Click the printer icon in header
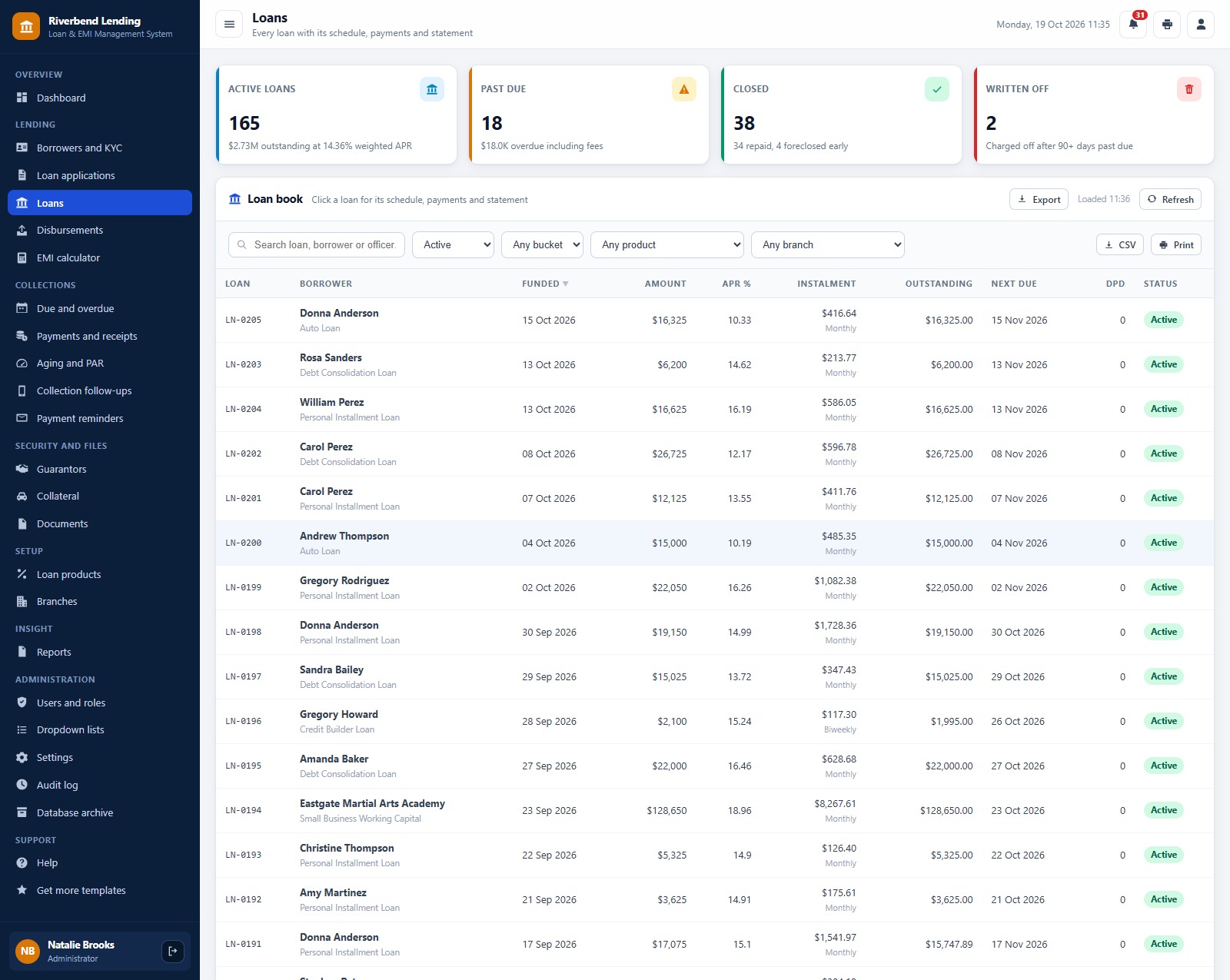Image resolution: width=1230 pixels, height=980 pixels. pos(1167,25)
